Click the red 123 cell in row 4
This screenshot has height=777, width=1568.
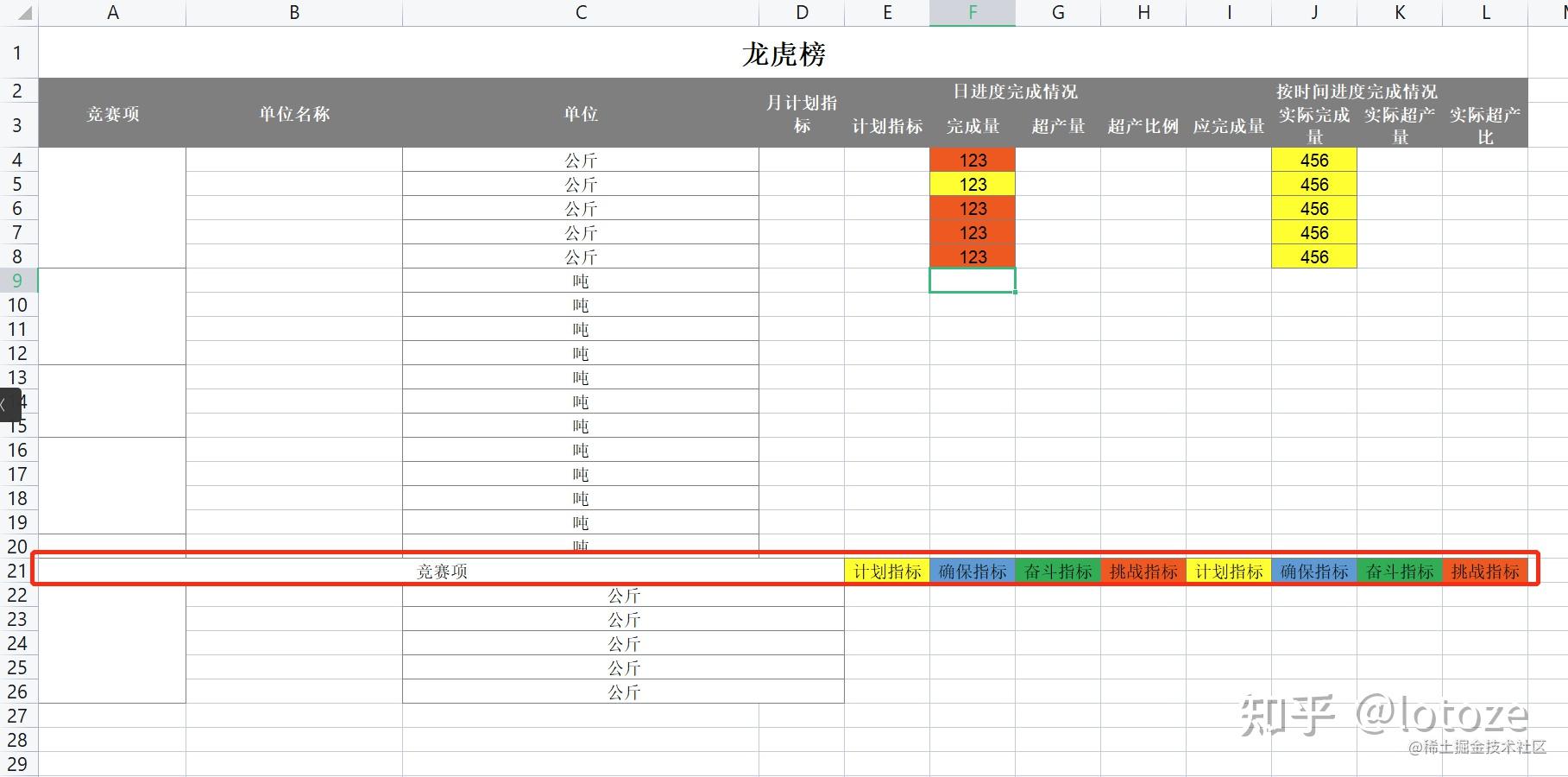pos(972,160)
